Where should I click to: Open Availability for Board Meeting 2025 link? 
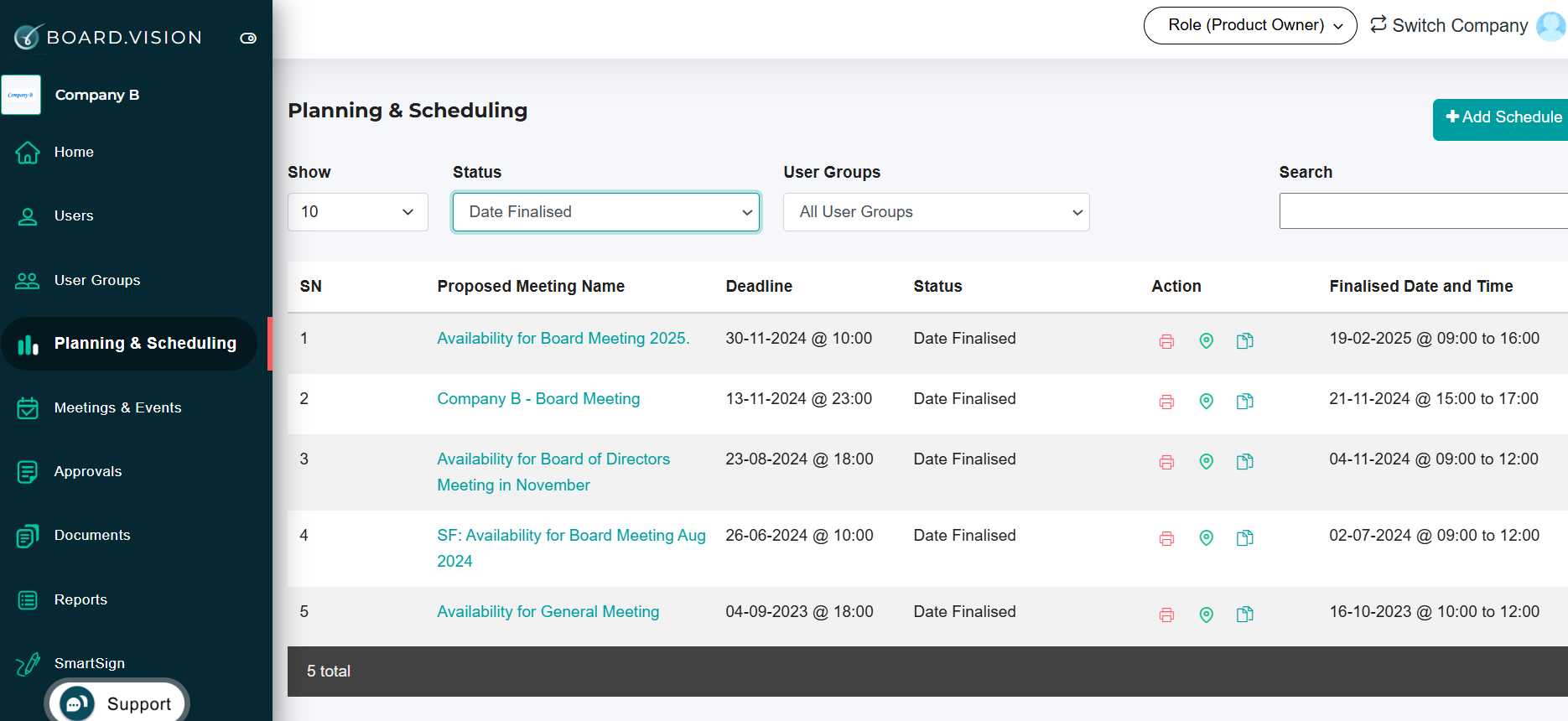563,339
